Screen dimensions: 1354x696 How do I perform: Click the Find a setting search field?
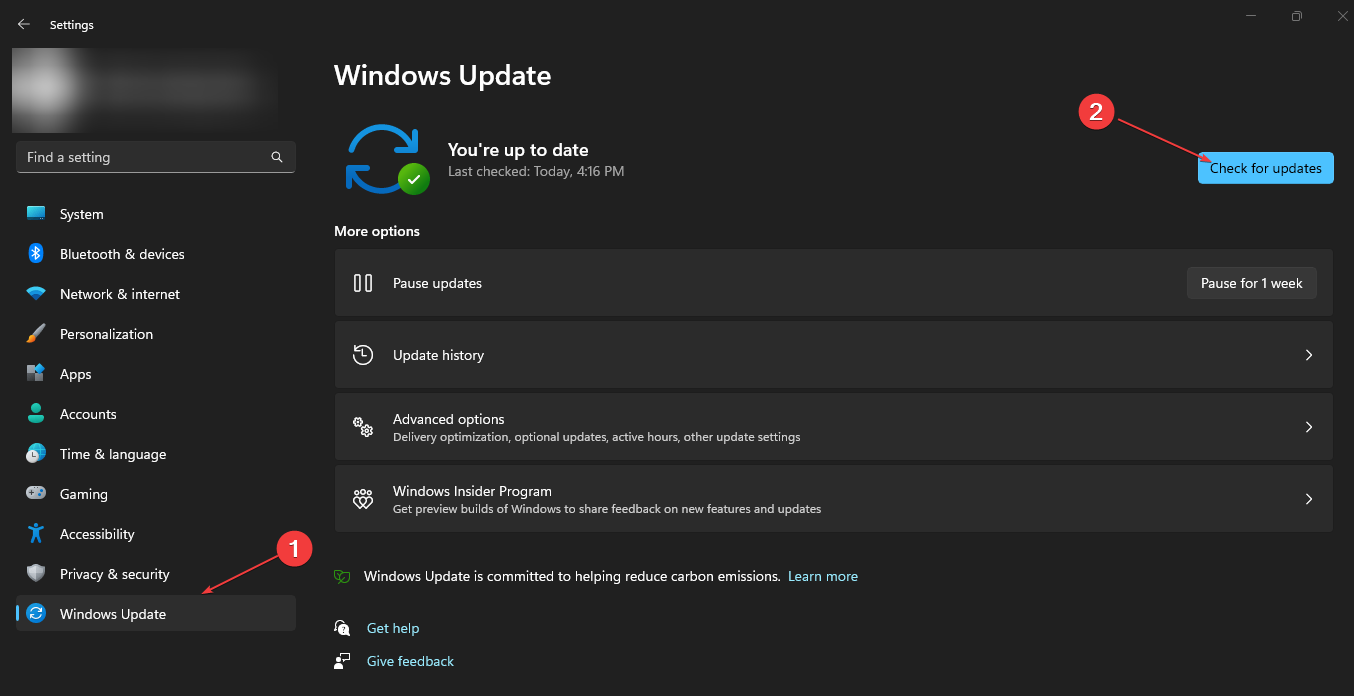pyautogui.click(x=156, y=157)
